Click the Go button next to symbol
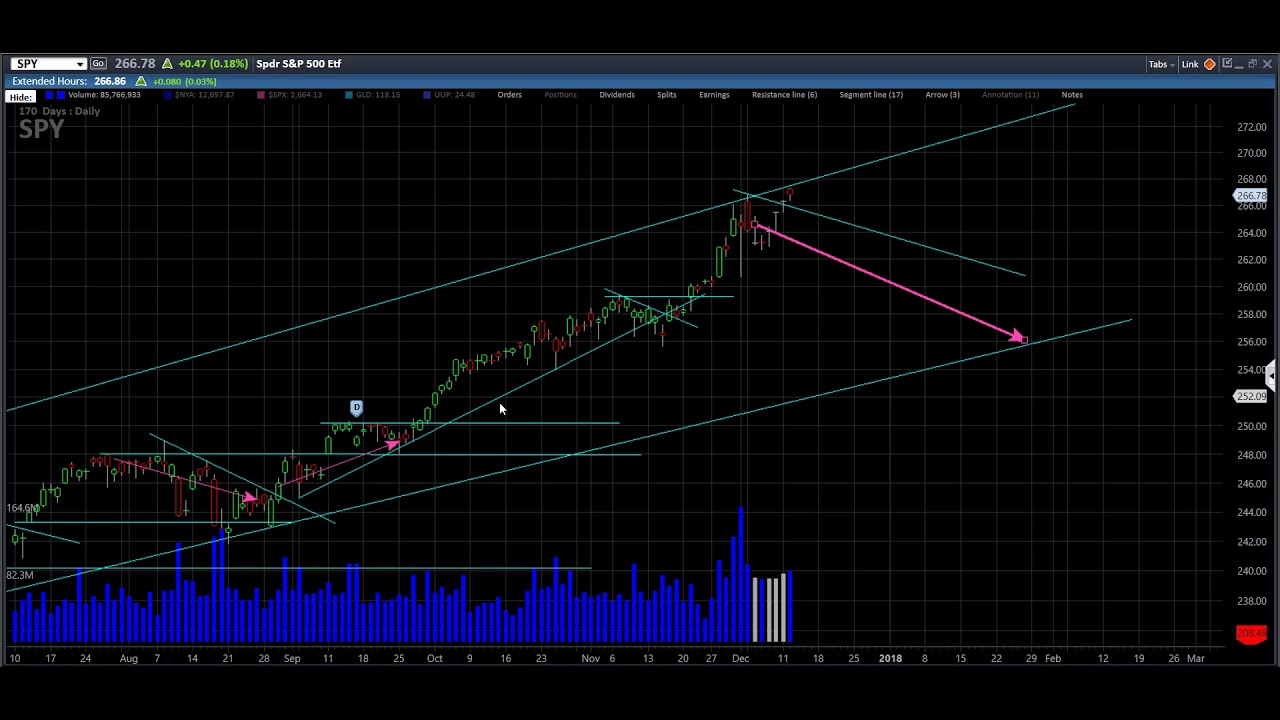 click(x=98, y=64)
